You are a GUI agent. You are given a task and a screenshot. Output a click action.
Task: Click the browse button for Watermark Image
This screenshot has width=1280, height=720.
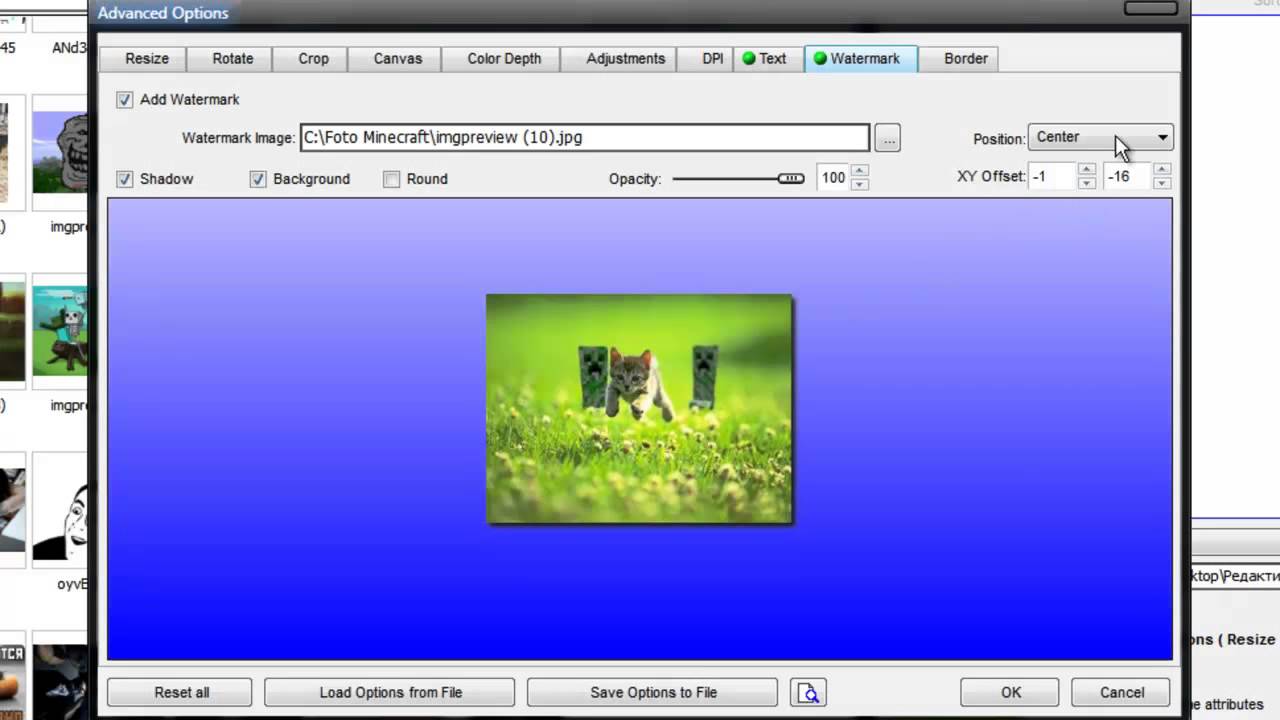pos(888,138)
